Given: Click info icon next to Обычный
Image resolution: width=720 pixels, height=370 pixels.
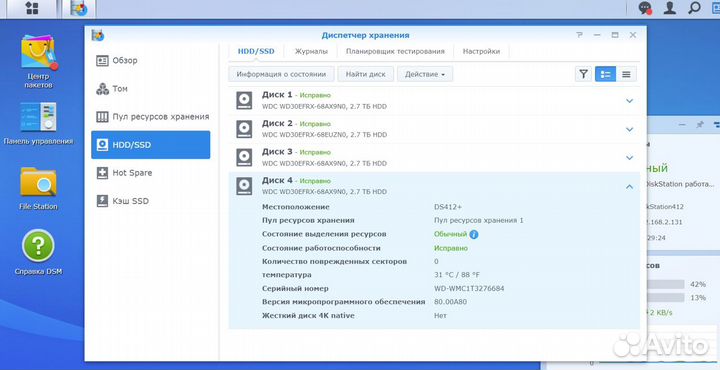Looking at the screenshot, I should point(474,234).
